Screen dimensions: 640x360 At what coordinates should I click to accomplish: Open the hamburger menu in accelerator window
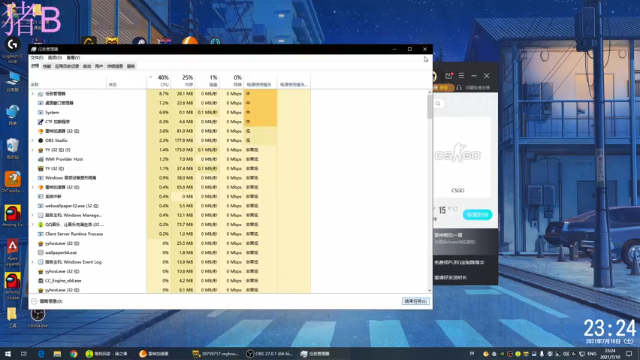[x=461, y=76]
